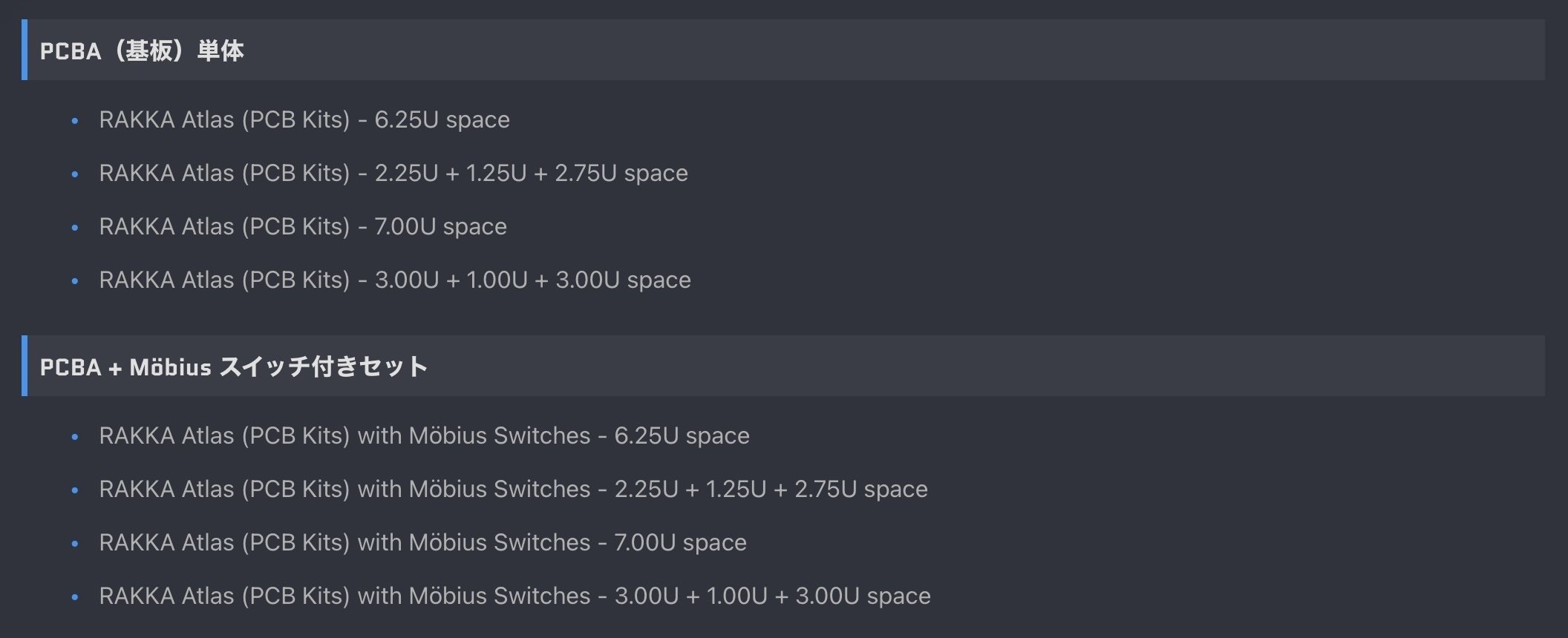Viewport: 1568px width, 638px height.
Task: Click the "PCBA + Möbius スイッチ付きセット" heading
Action: click(233, 366)
